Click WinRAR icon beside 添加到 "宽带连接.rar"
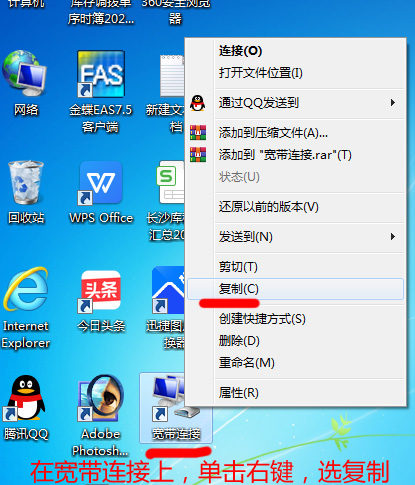The width and height of the screenshot is (415, 485). 198,155
